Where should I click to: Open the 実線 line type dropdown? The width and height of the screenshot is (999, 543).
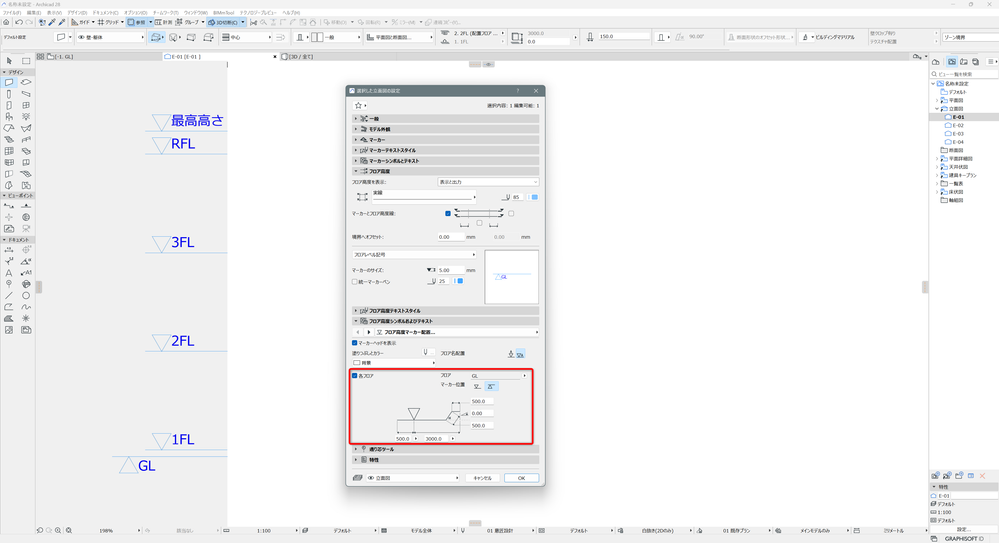tap(424, 197)
